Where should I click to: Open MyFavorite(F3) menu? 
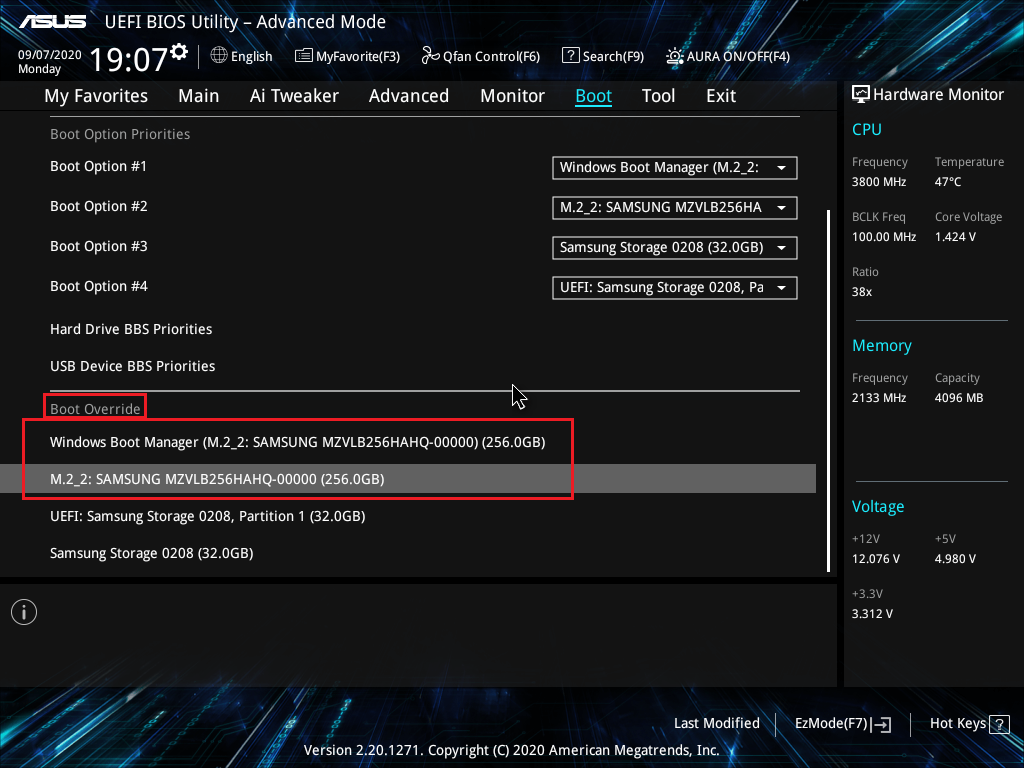(x=347, y=56)
